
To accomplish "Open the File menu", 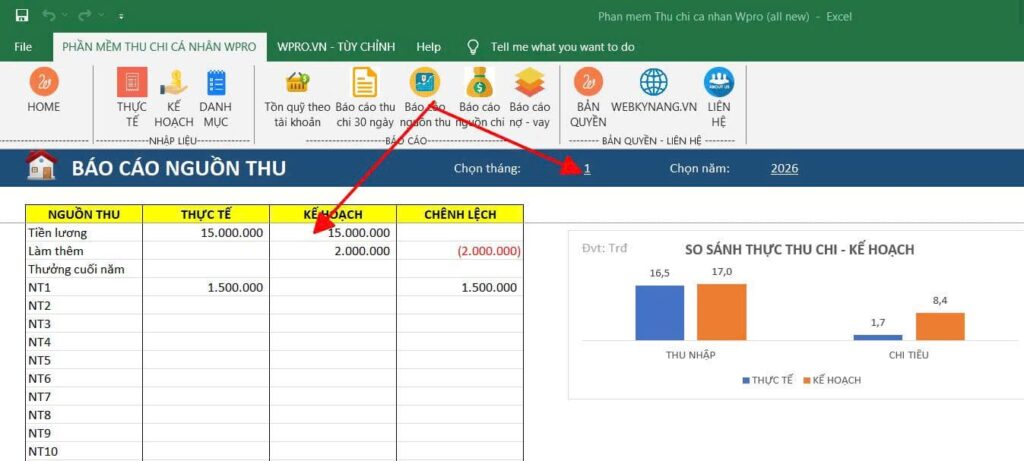I will coord(23,47).
